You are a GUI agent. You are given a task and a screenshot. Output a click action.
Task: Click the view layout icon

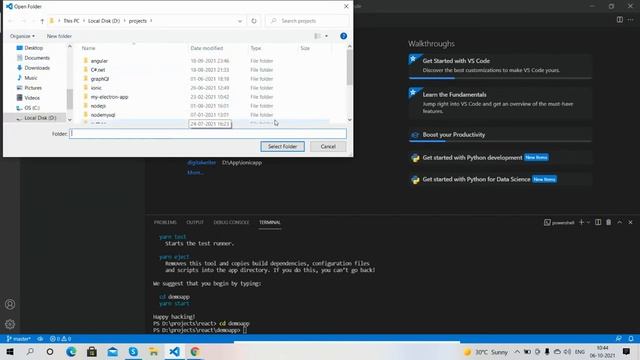coord(318,36)
